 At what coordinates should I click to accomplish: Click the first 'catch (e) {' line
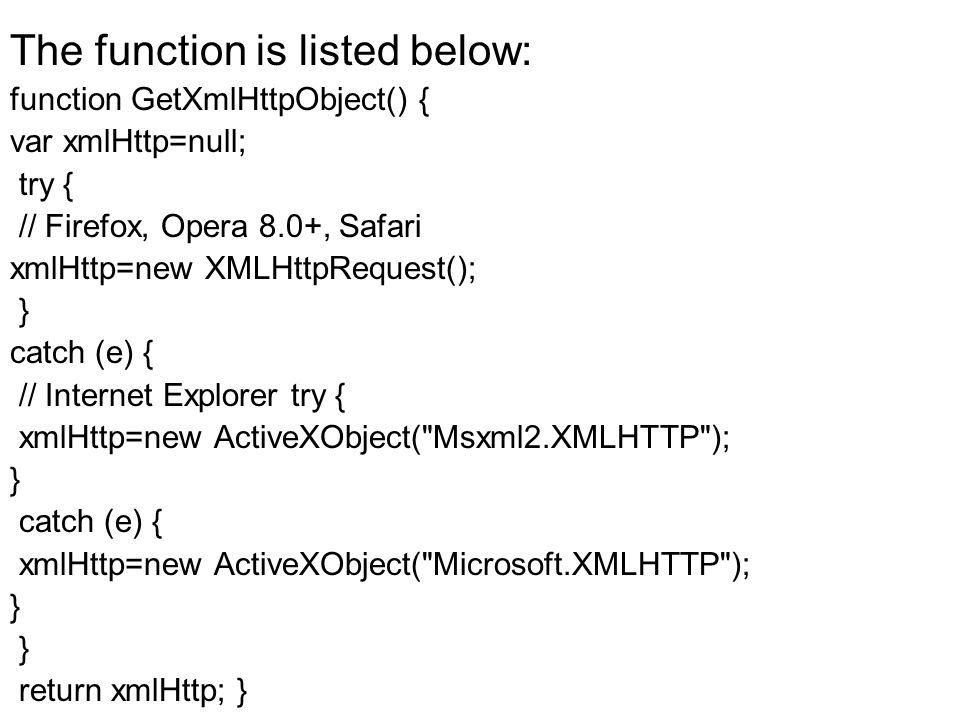pos(81,353)
